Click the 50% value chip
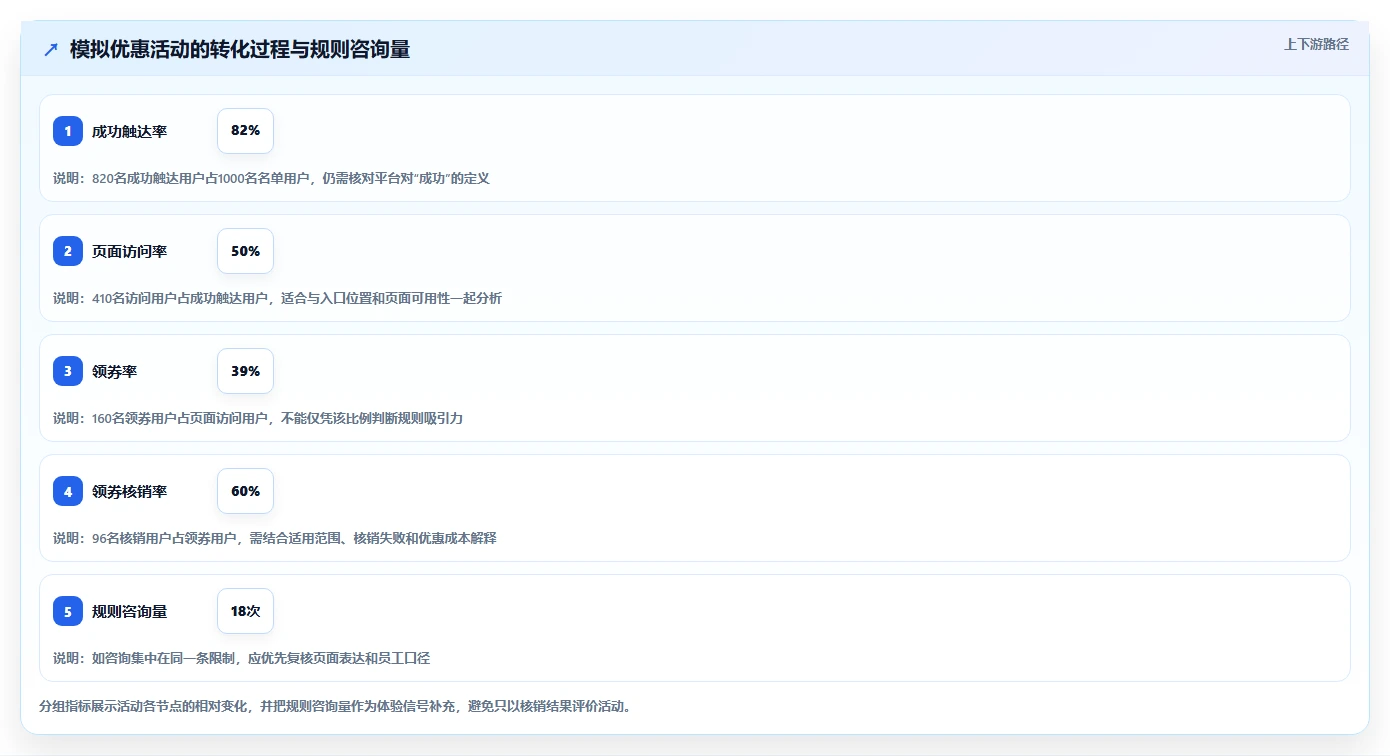This screenshot has width=1390, height=756. coord(245,251)
